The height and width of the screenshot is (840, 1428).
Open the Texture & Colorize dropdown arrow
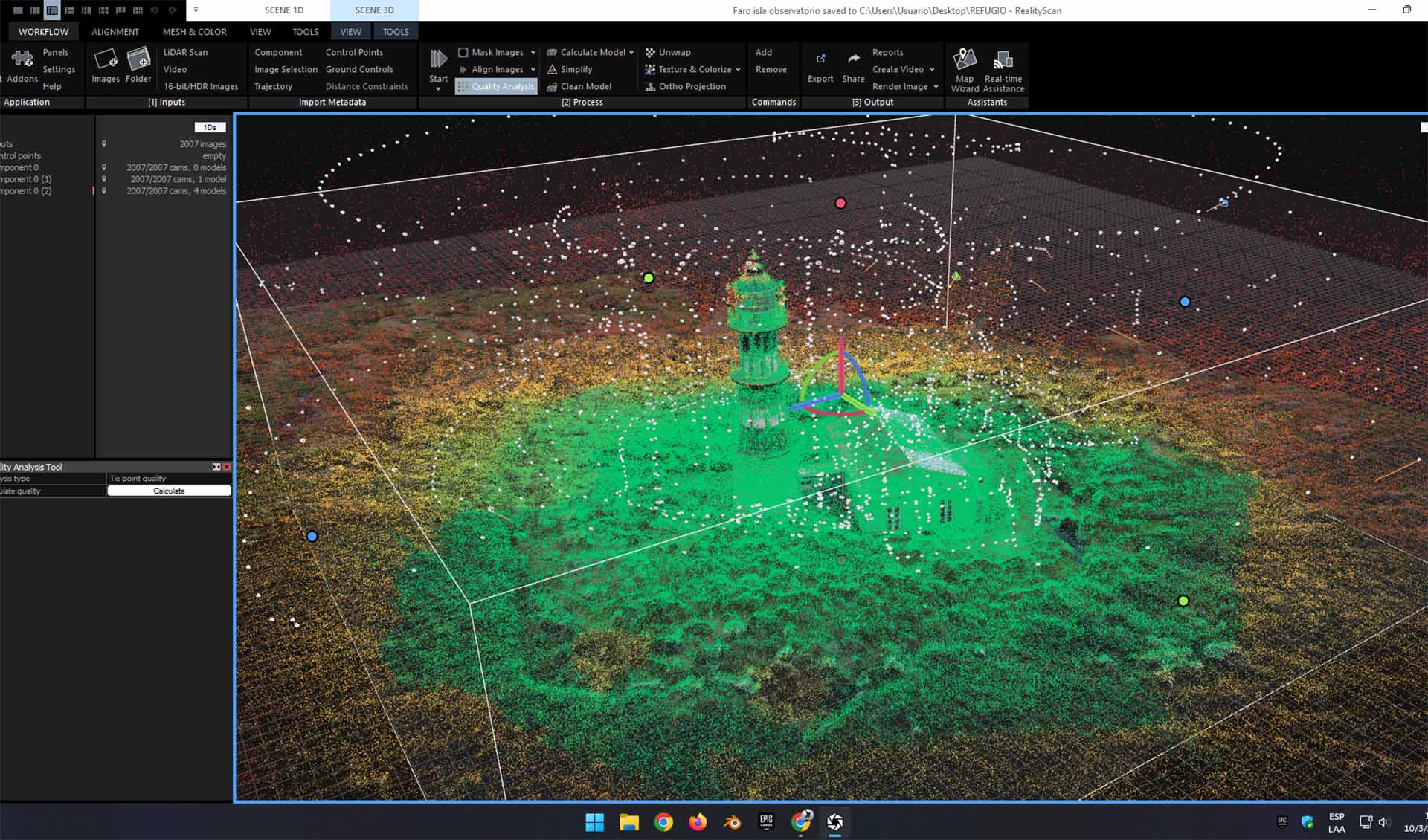(738, 70)
